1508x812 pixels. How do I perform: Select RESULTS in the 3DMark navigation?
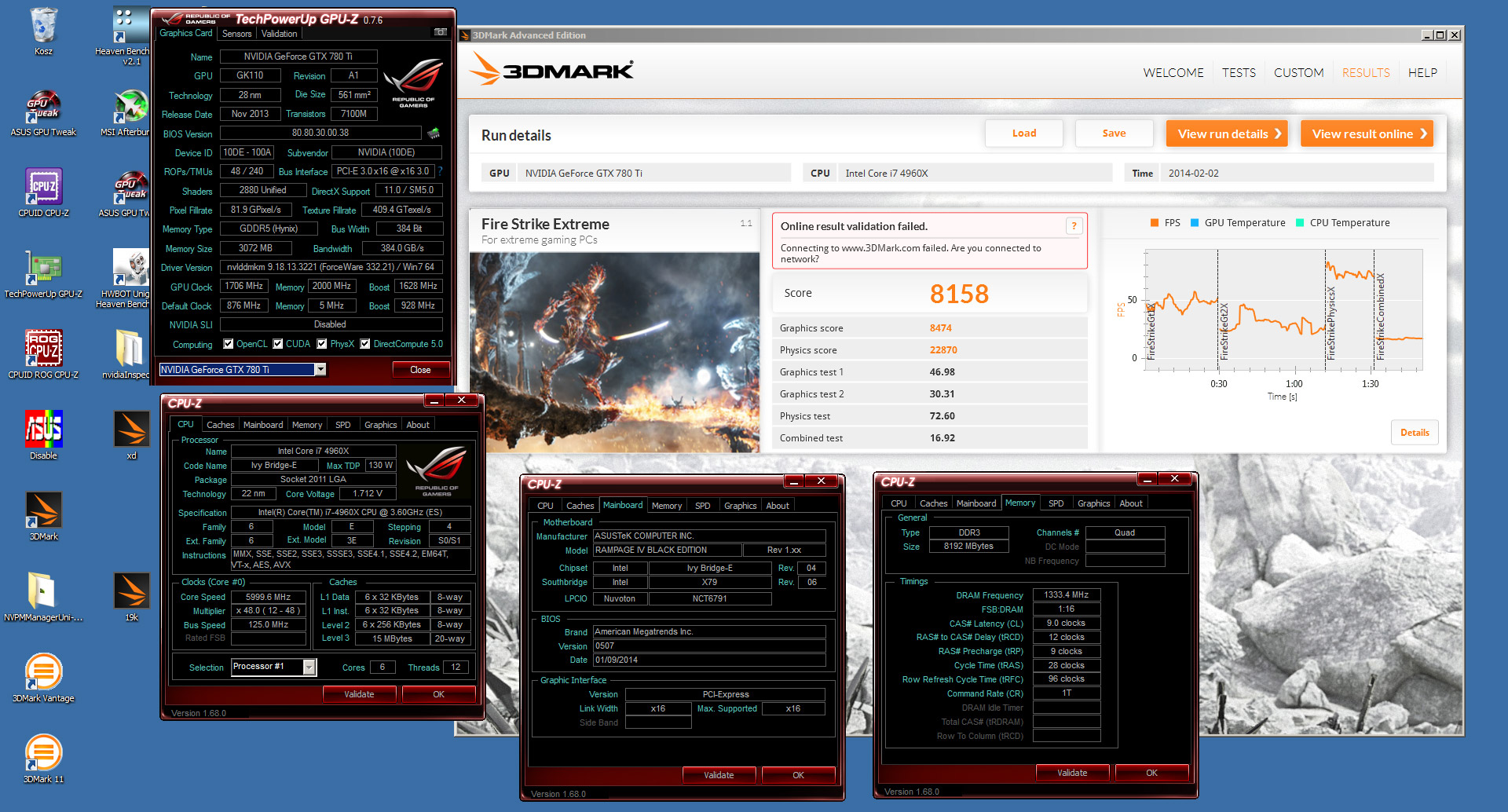pyautogui.click(x=1366, y=72)
